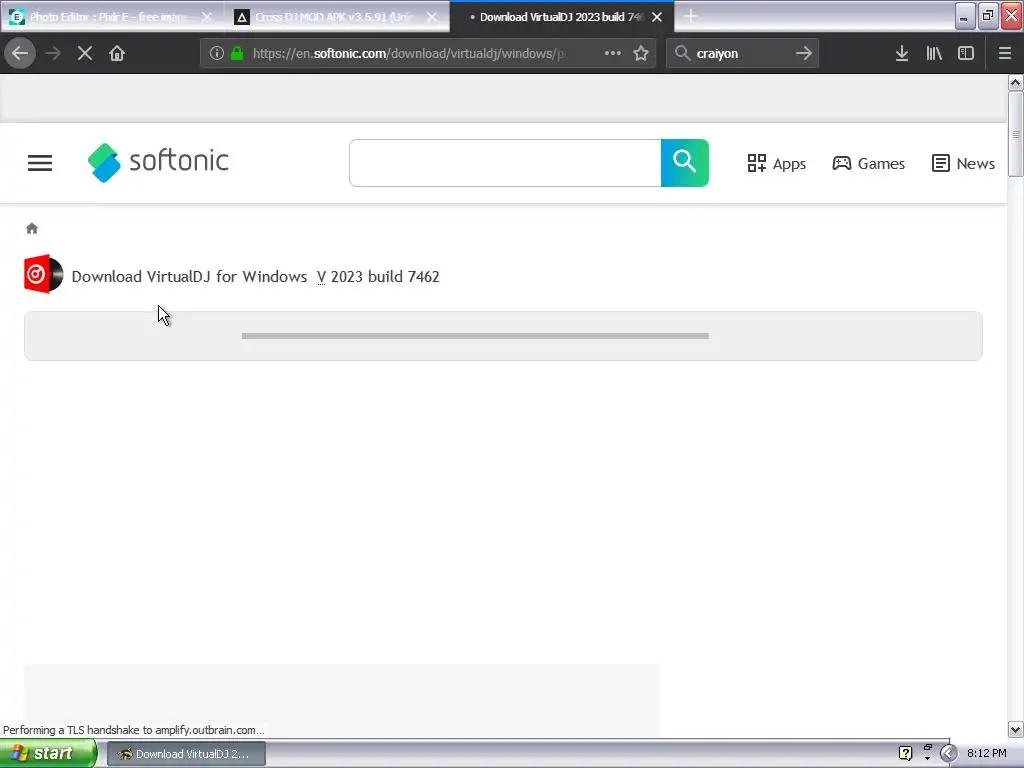The height and width of the screenshot is (768, 1024).
Task: Click the craiyon browser search field
Action: (x=743, y=53)
